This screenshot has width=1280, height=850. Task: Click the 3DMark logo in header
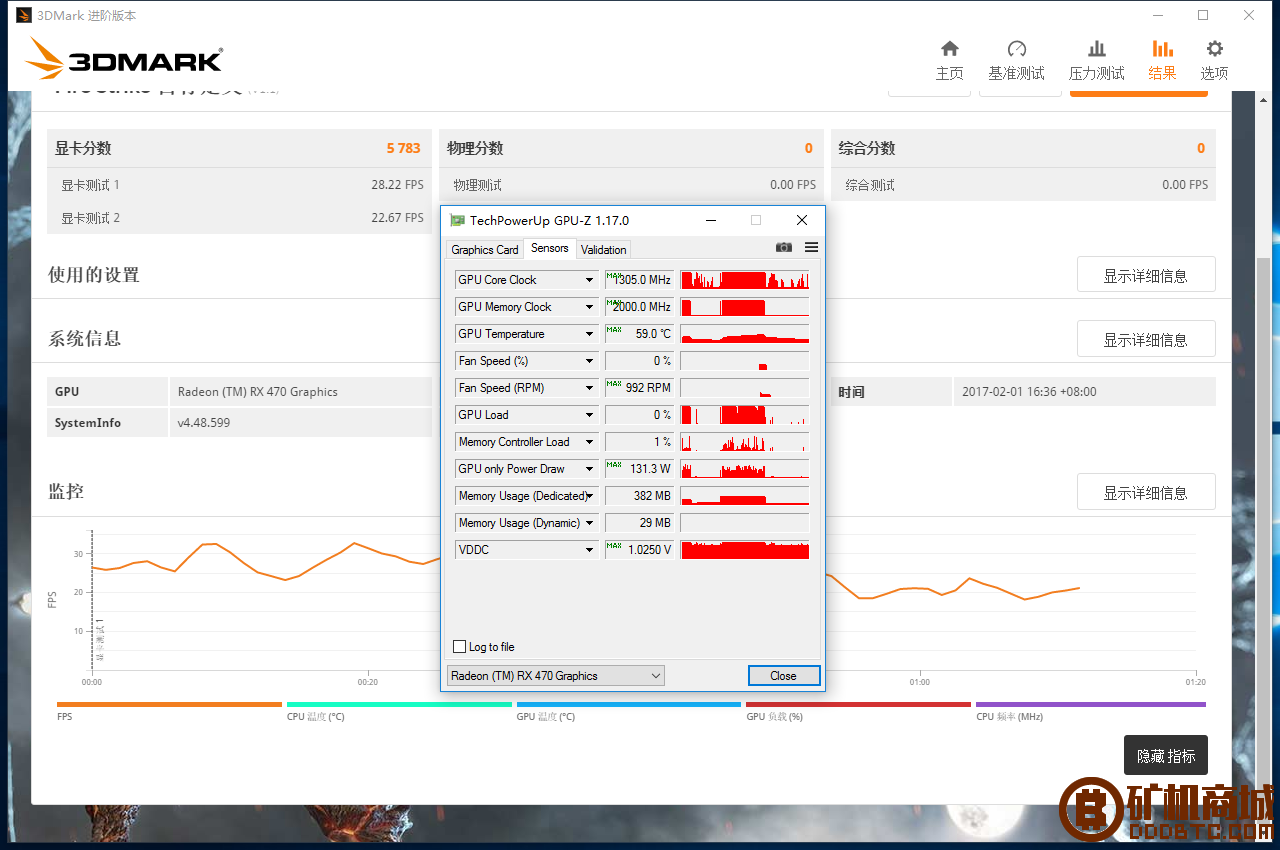click(124, 58)
